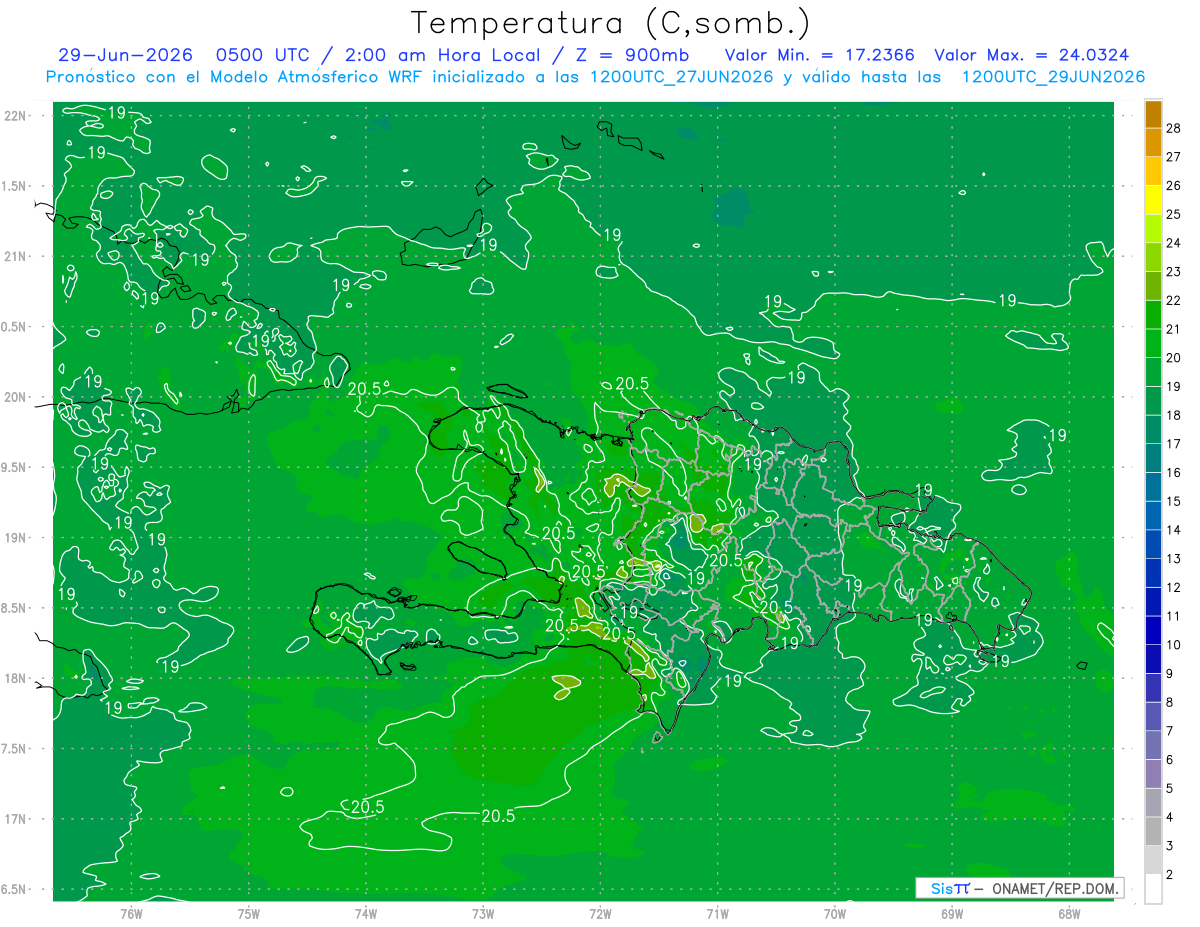Select the color bar value label '5'
The width and height of the screenshot is (1200, 927).
[1171, 788]
